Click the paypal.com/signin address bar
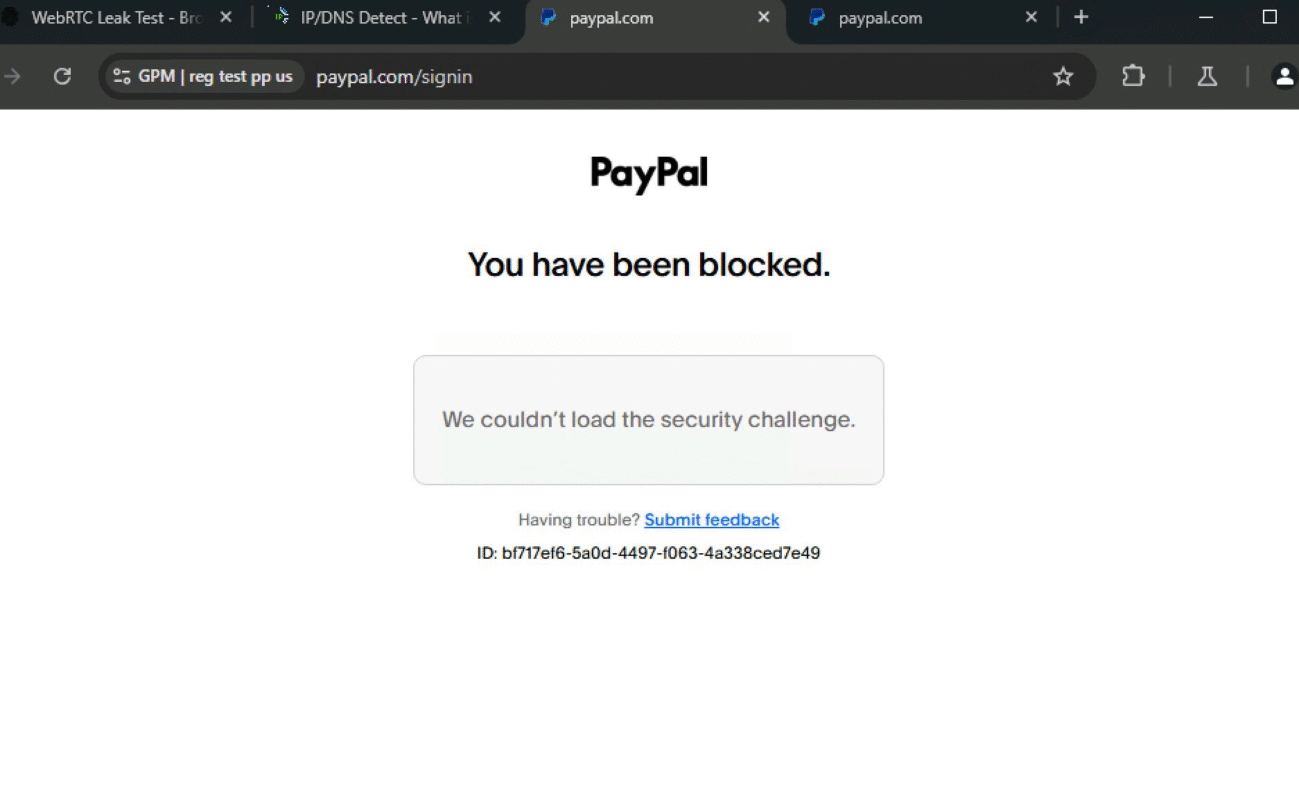The image size is (1299, 800). pyautogui.click(x=680, y=76)
